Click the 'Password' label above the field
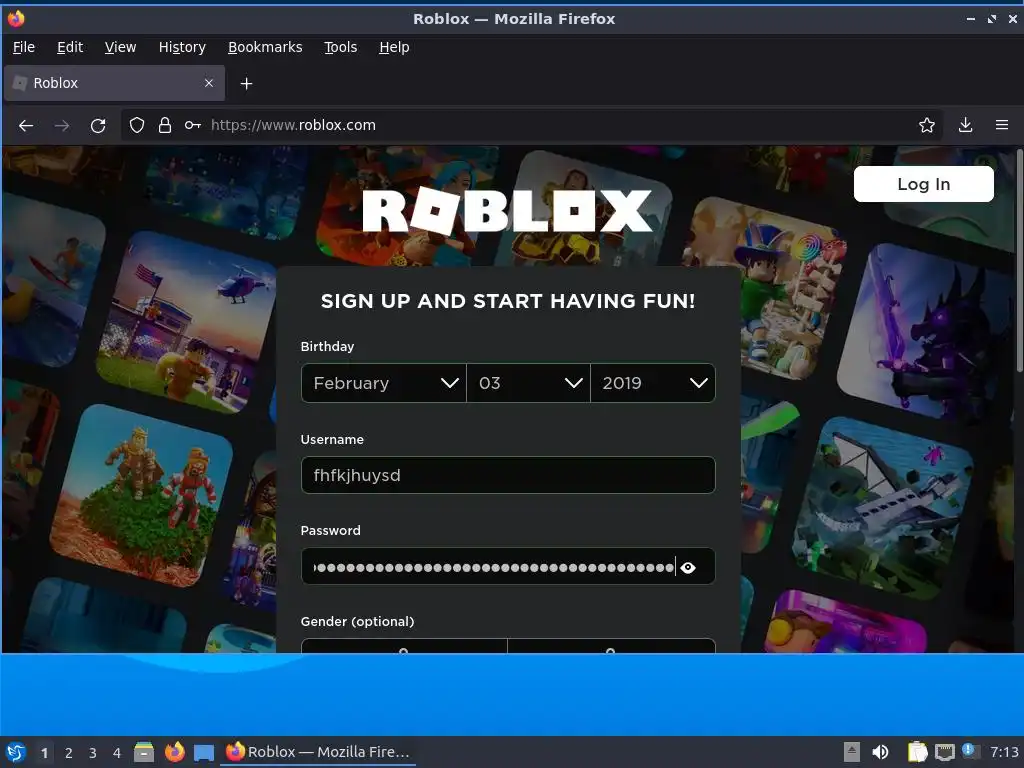1024x768 pixels. pyautogui.click(x=330, y=530)
